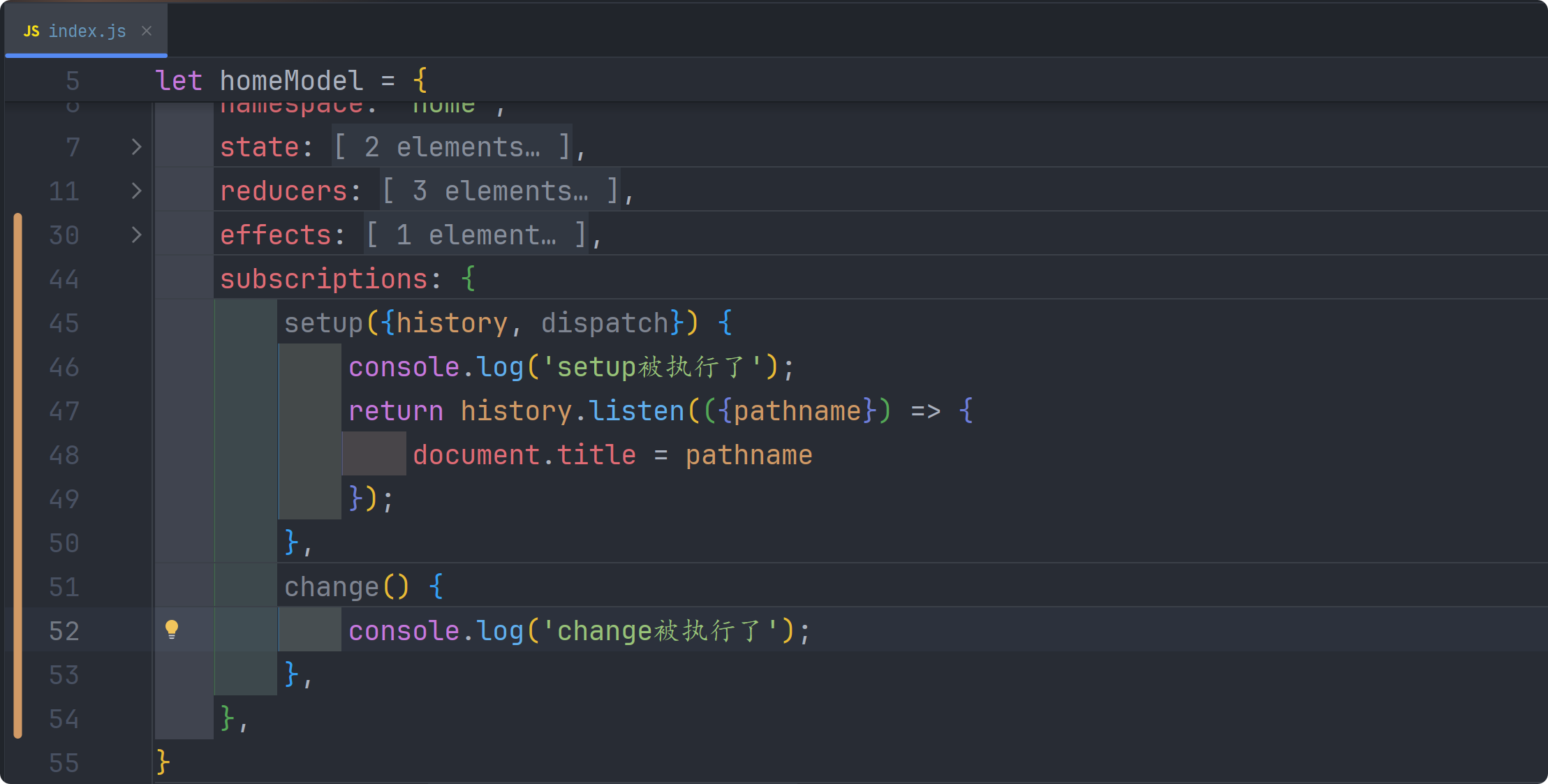Close the index.js tab
The height and width of the screenshot is (784, 1548).
147,31
